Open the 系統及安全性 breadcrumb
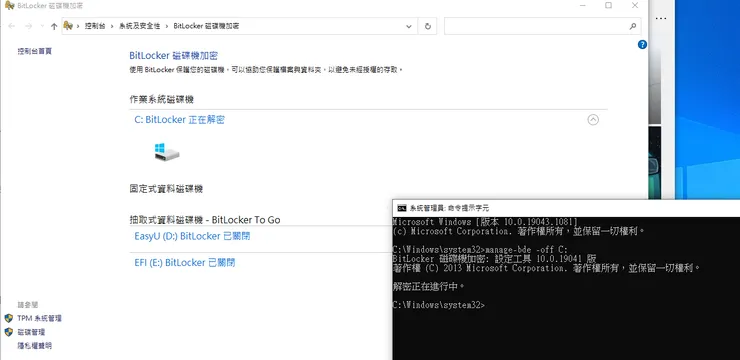740x360 pixels. (x=139, y=26)
